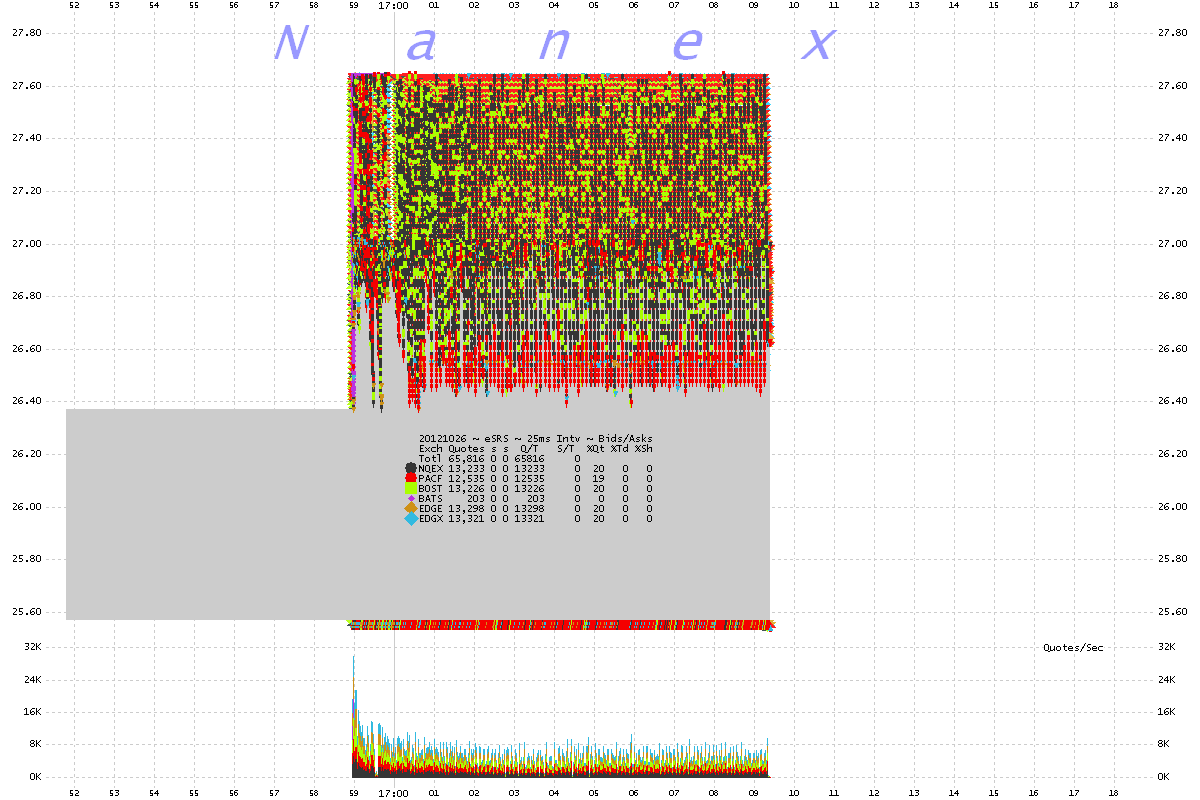Click the 25.60 label on left price axis
Viewport: 1200px width, 800px height.
point(26,612)
